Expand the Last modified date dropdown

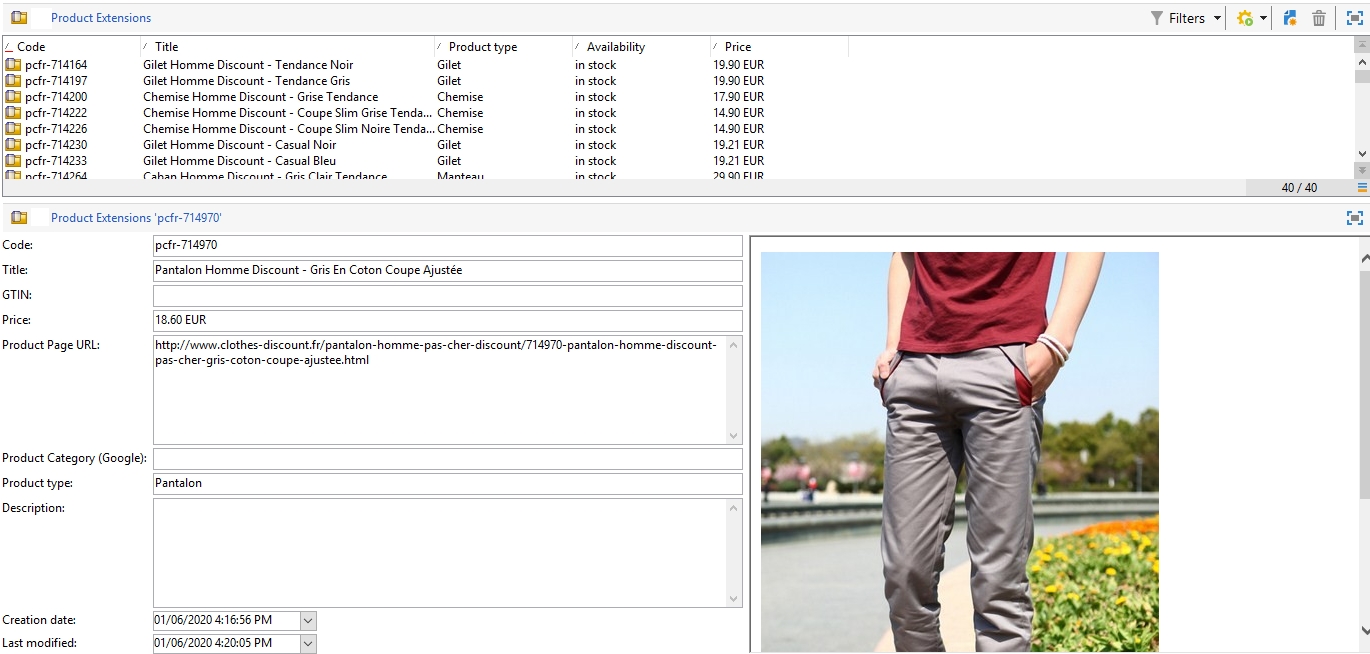pyautogui.click(x=308, y=644)
